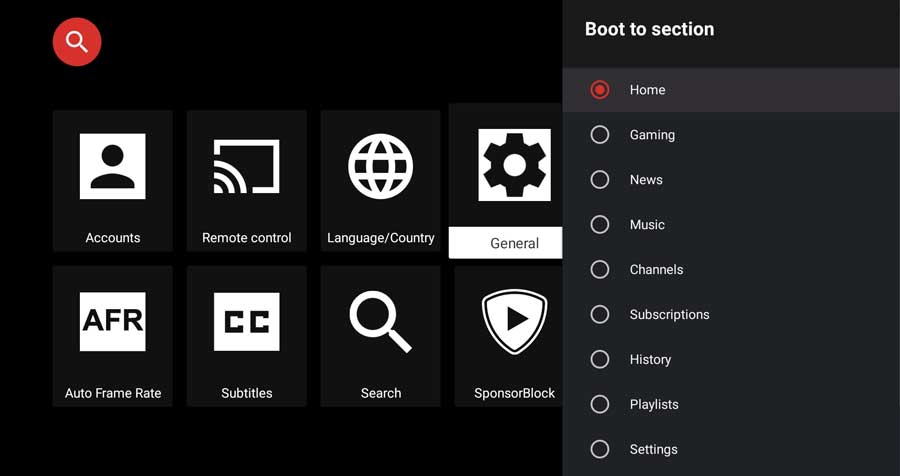Click the Boot to section header
The width and height of the screenshot is (900, 476).
click(649, 29)
